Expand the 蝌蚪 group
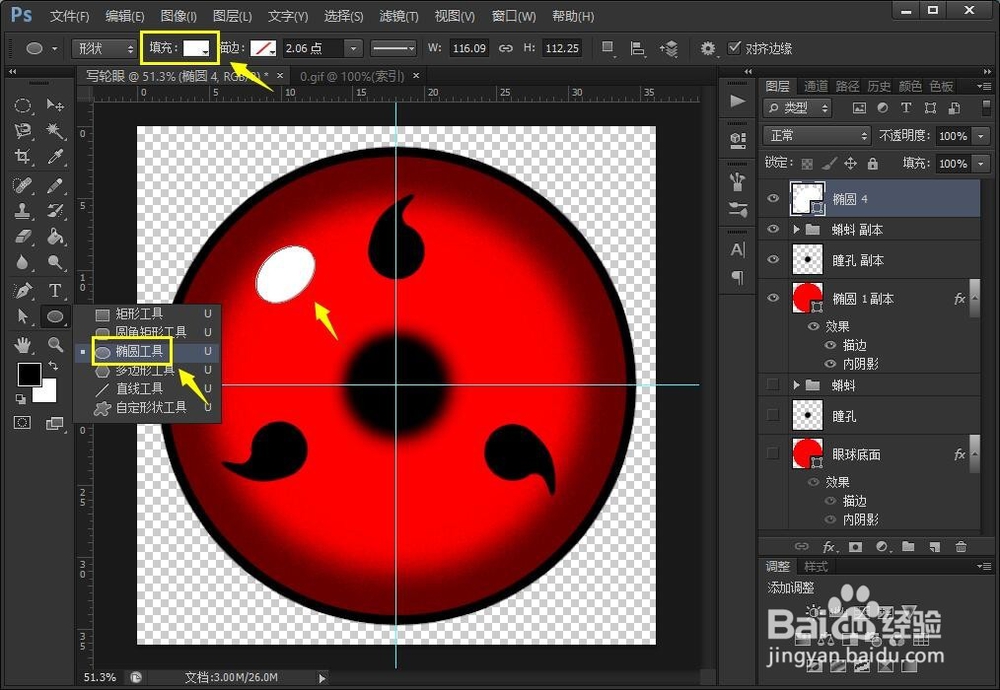 click(x=796, y=385)
